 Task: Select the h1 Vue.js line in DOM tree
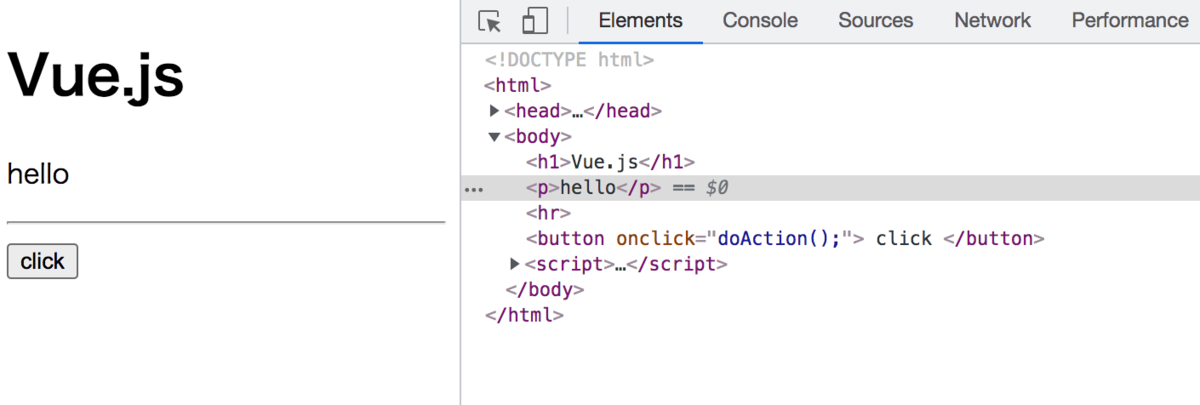pos(610,162)
